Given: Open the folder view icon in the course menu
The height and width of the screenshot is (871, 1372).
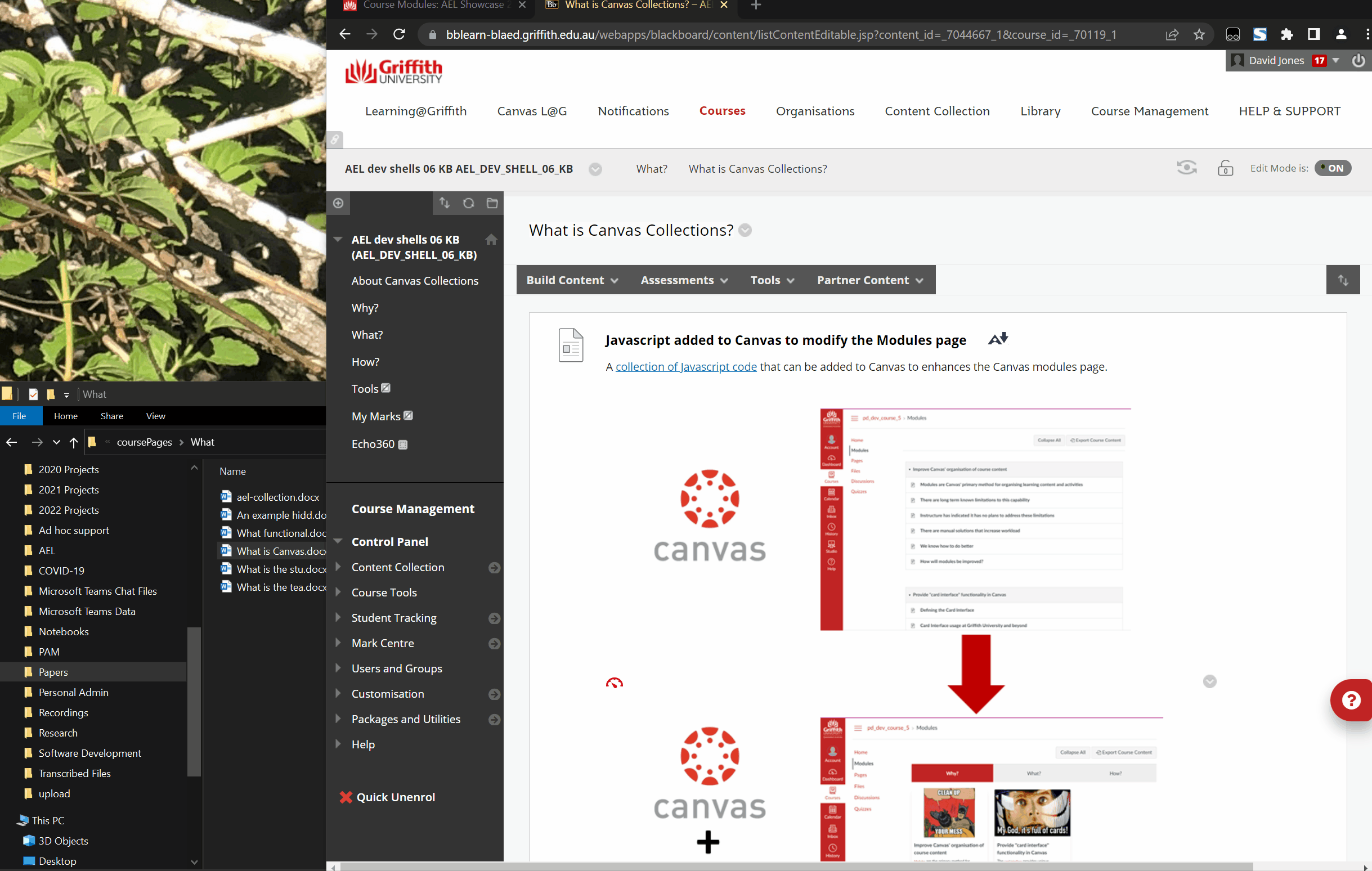Looking at the screenshot, I should (x=492, y=203).
